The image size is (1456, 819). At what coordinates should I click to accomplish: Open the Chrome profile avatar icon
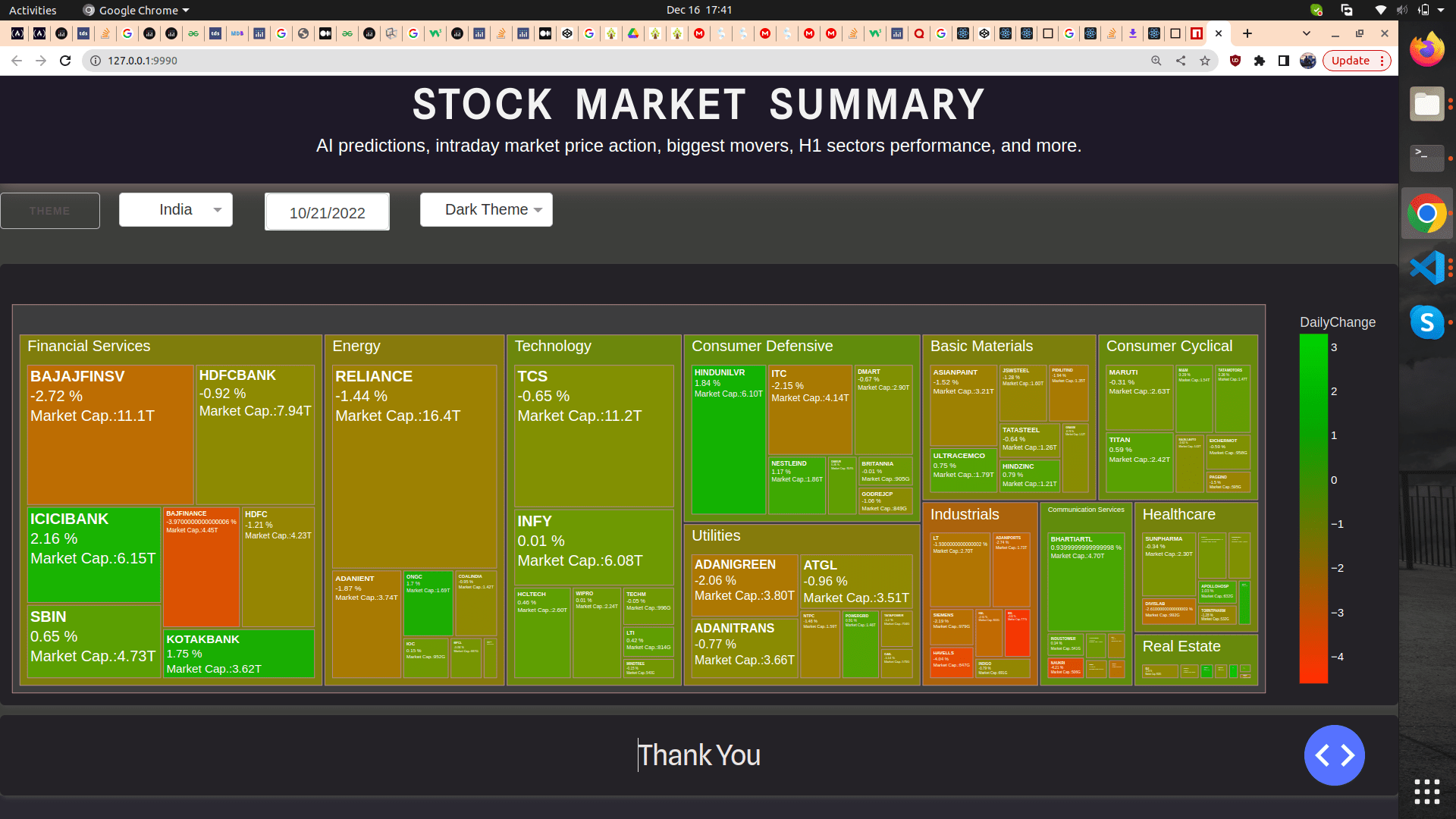tap(1308, 61)
